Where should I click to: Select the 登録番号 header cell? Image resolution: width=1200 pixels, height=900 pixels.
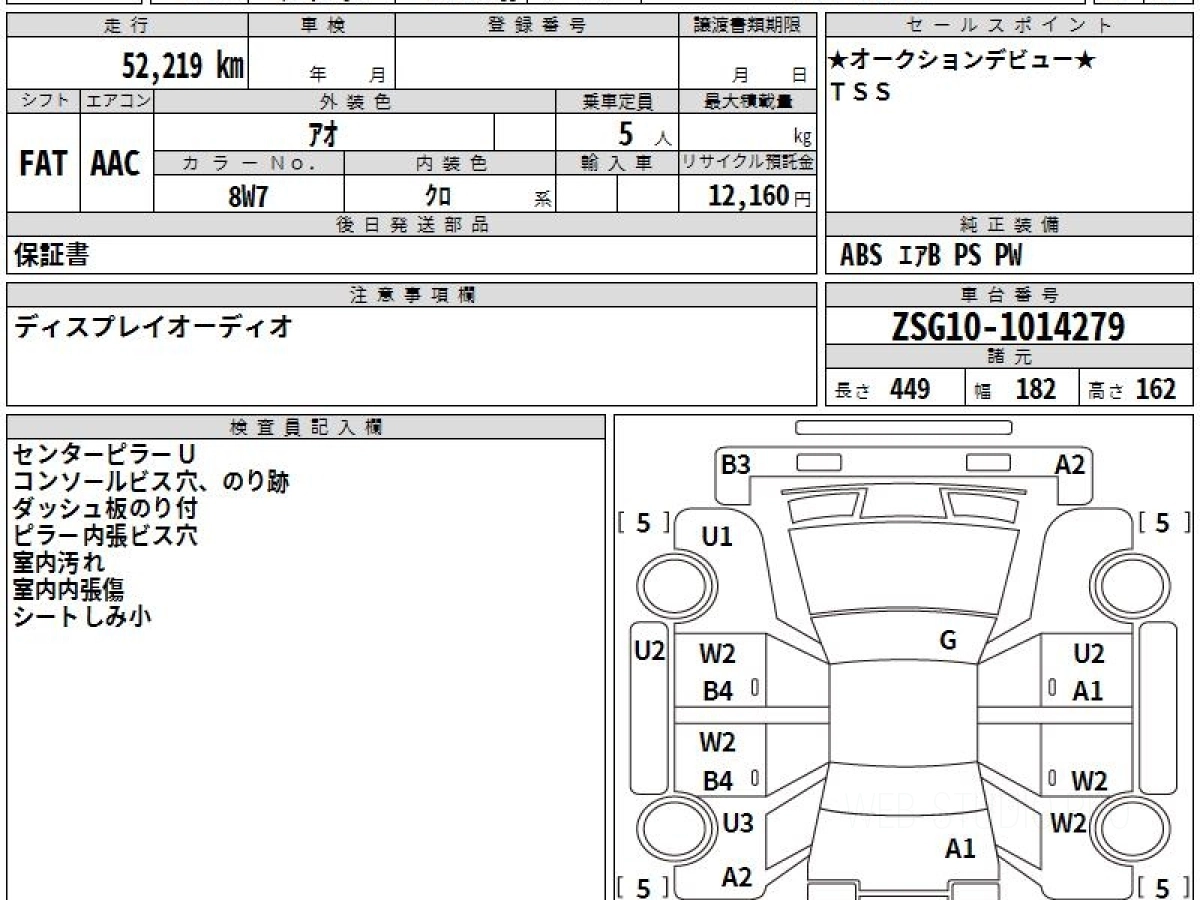[x=537, y=26]
